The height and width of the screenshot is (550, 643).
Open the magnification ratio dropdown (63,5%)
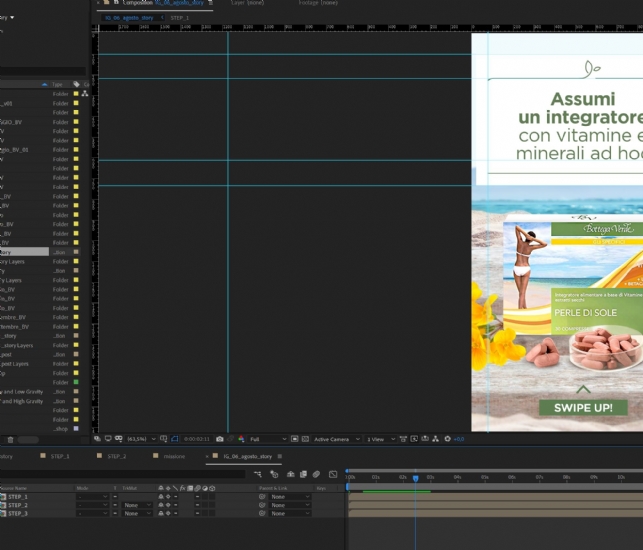(141, 439)
